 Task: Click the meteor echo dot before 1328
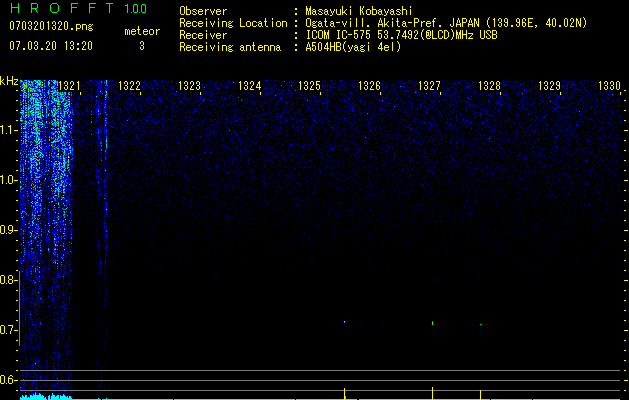click(x=481, y=324)
